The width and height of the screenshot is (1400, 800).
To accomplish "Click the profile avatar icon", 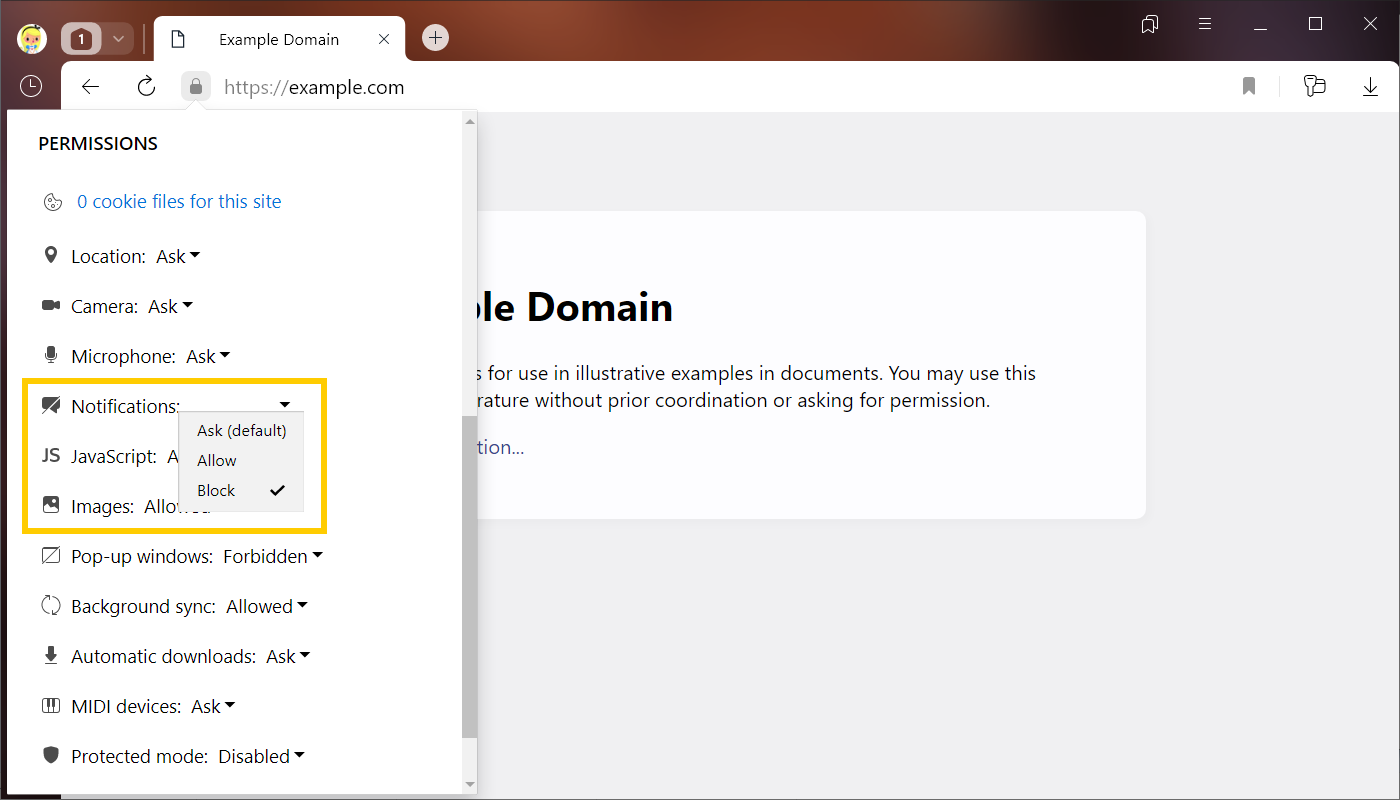I will click(x=32, y=39).
